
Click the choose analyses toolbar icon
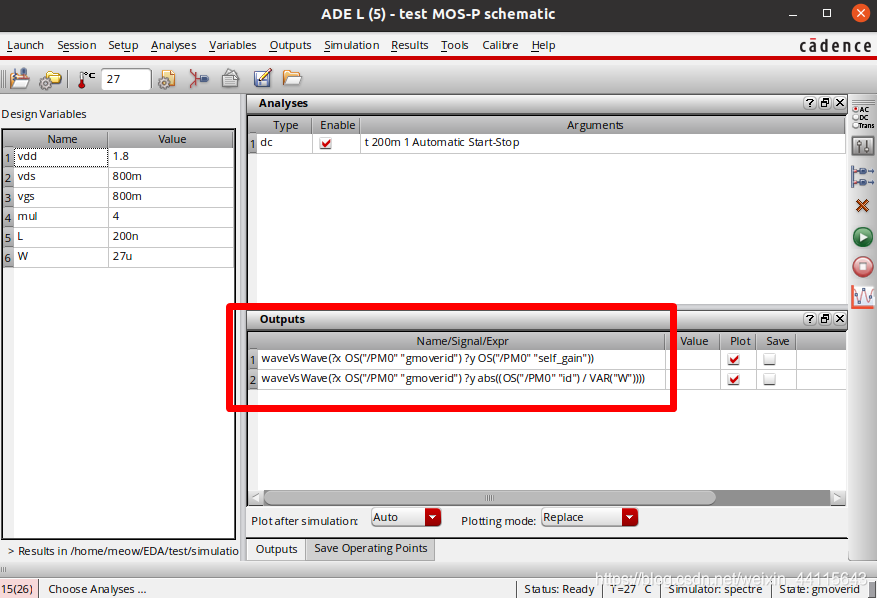(x=198, y=79)
